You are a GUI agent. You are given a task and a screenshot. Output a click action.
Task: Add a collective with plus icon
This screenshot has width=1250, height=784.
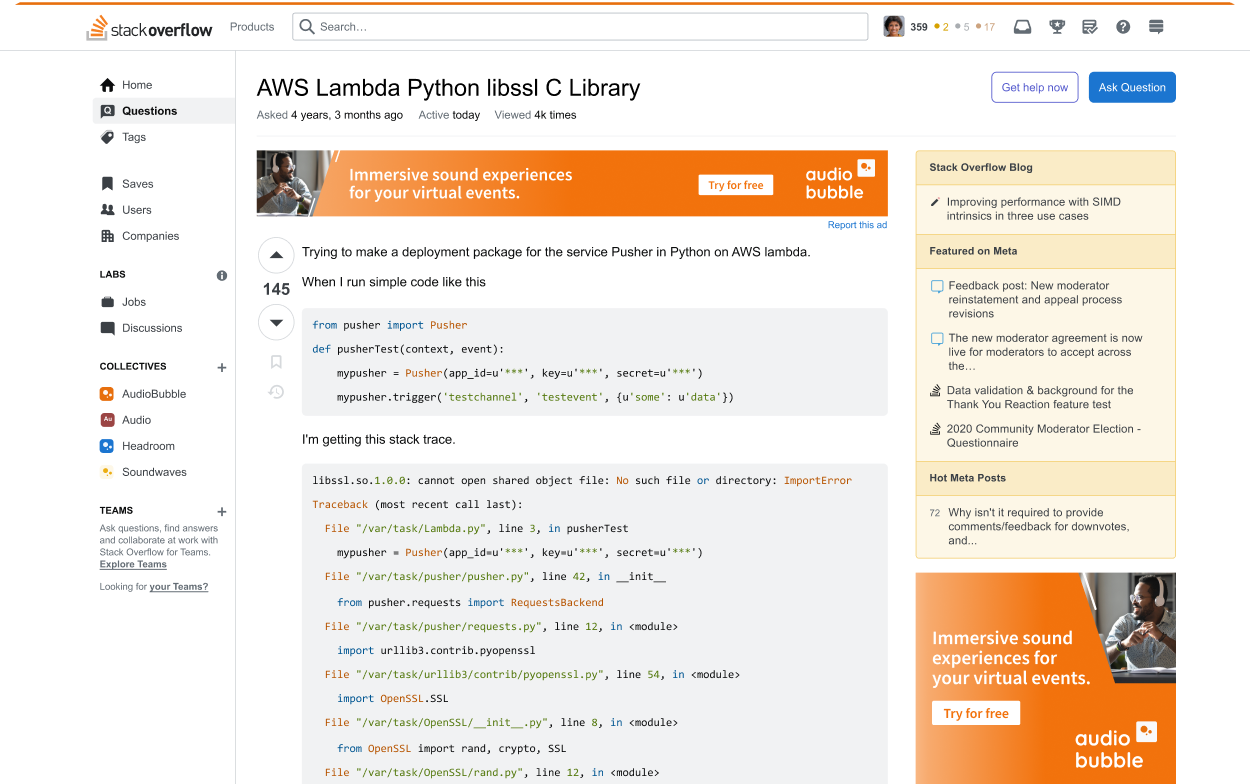pos(222,368)
